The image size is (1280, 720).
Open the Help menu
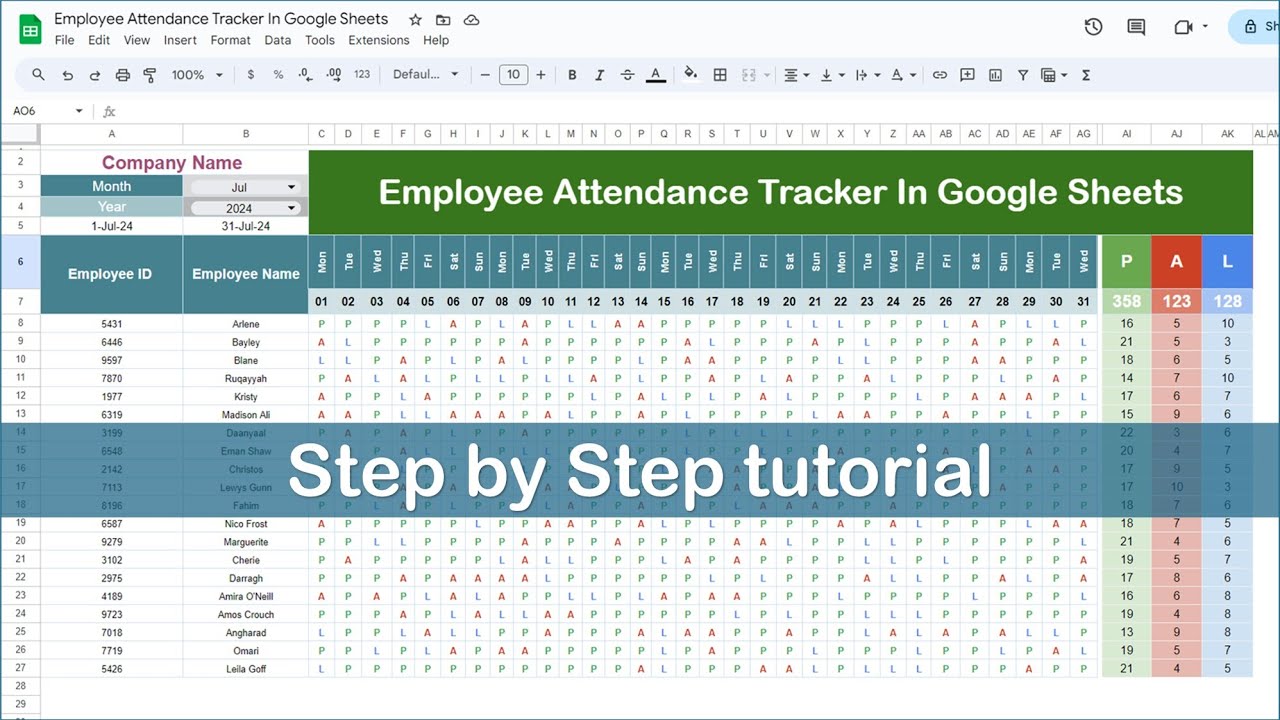click(436, 40)
